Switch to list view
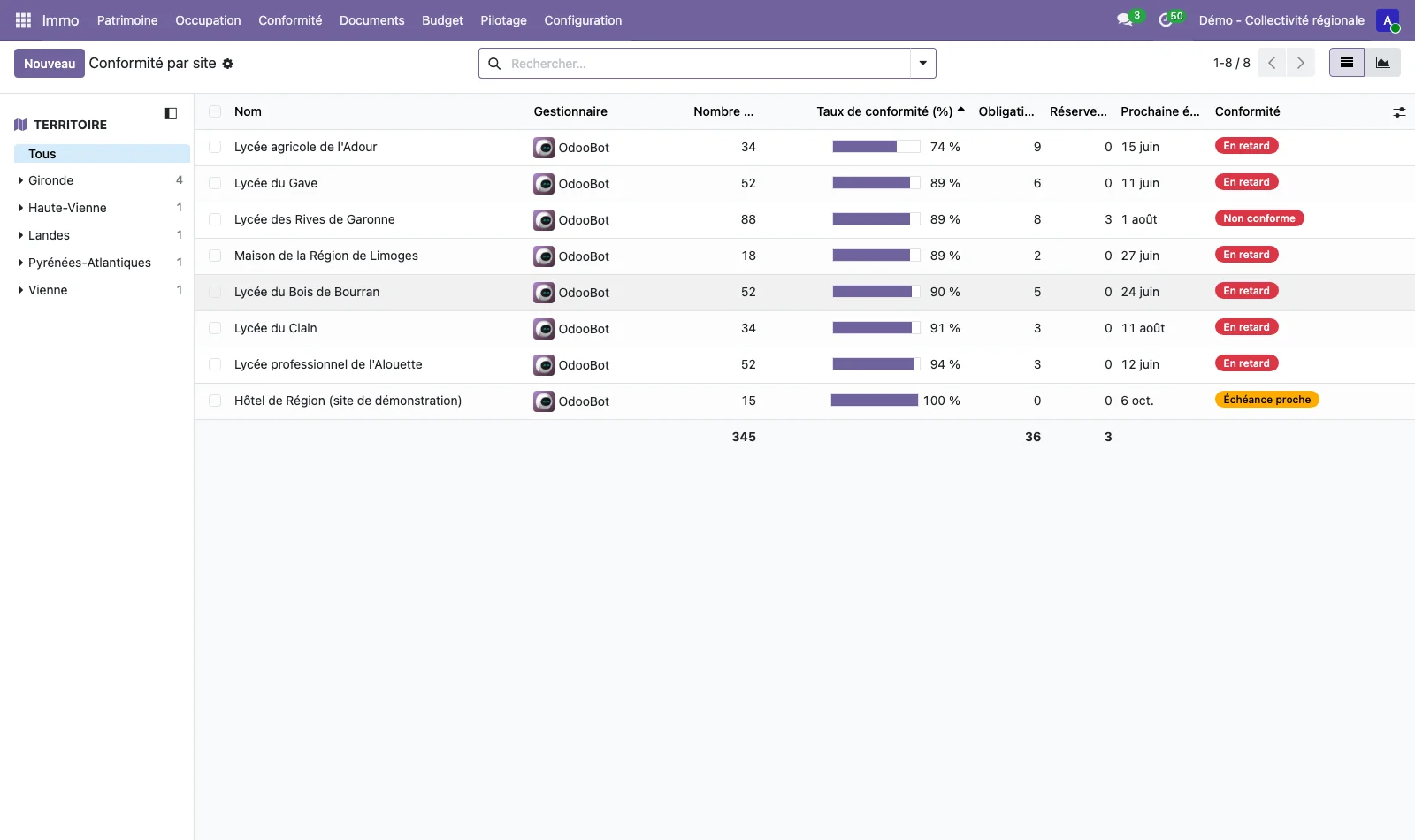This screenshot has width=1415, height=840. pos(1347,63)
